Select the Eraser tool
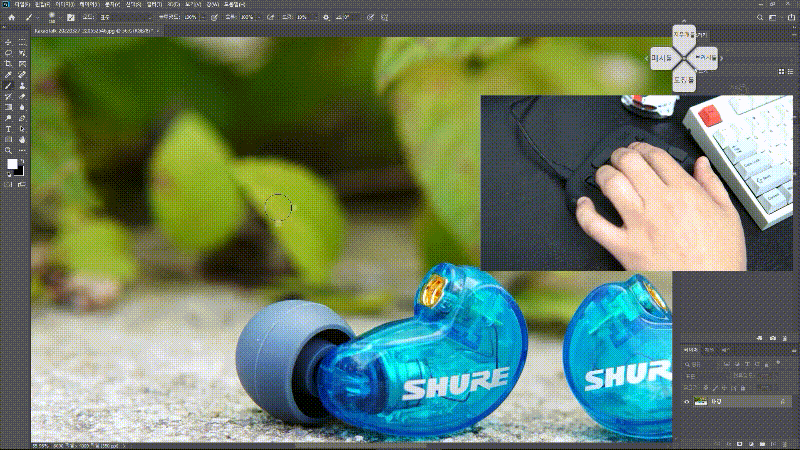 pos(22,96)
